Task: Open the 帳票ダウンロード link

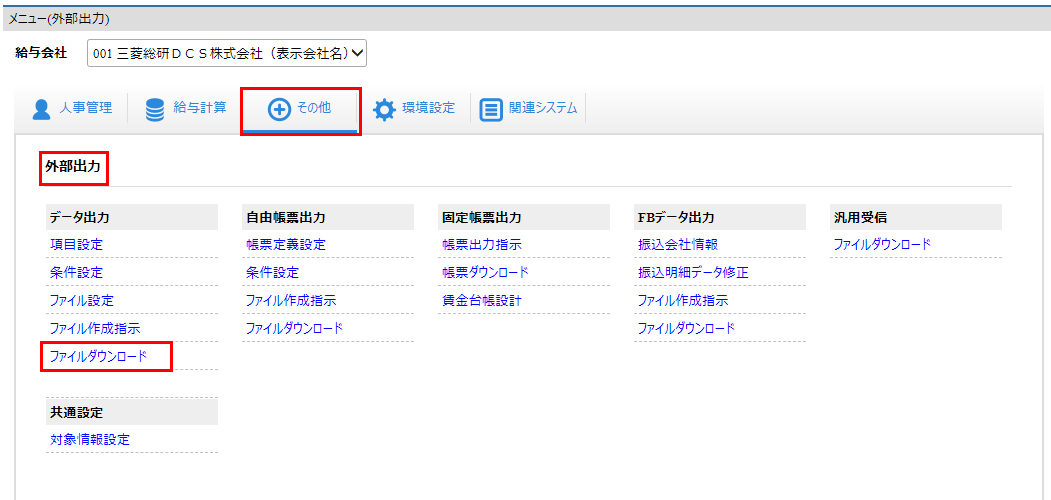Action: click(485, 273)
